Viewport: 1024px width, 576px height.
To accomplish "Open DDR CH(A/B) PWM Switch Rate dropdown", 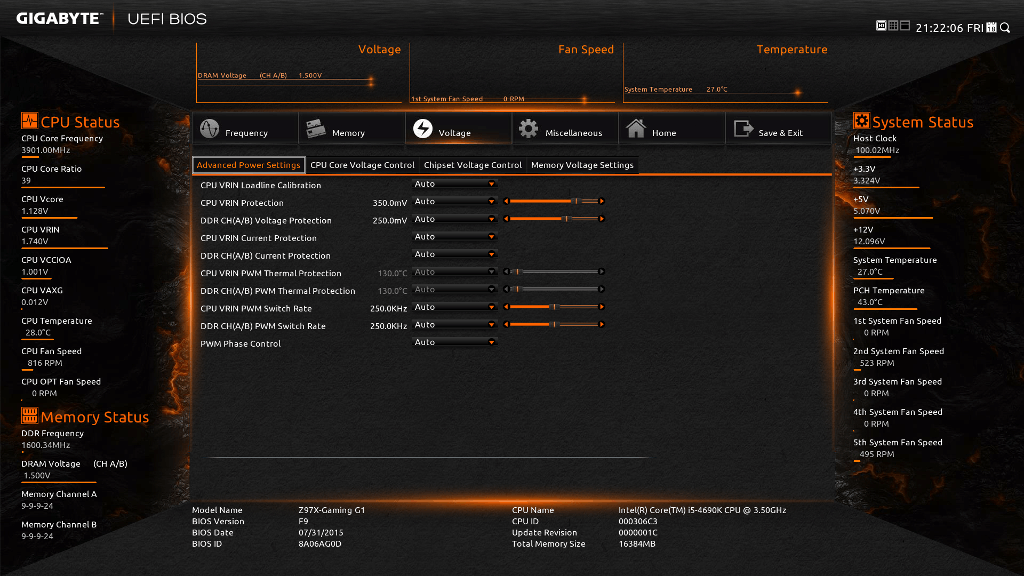I will click(455, 325).
